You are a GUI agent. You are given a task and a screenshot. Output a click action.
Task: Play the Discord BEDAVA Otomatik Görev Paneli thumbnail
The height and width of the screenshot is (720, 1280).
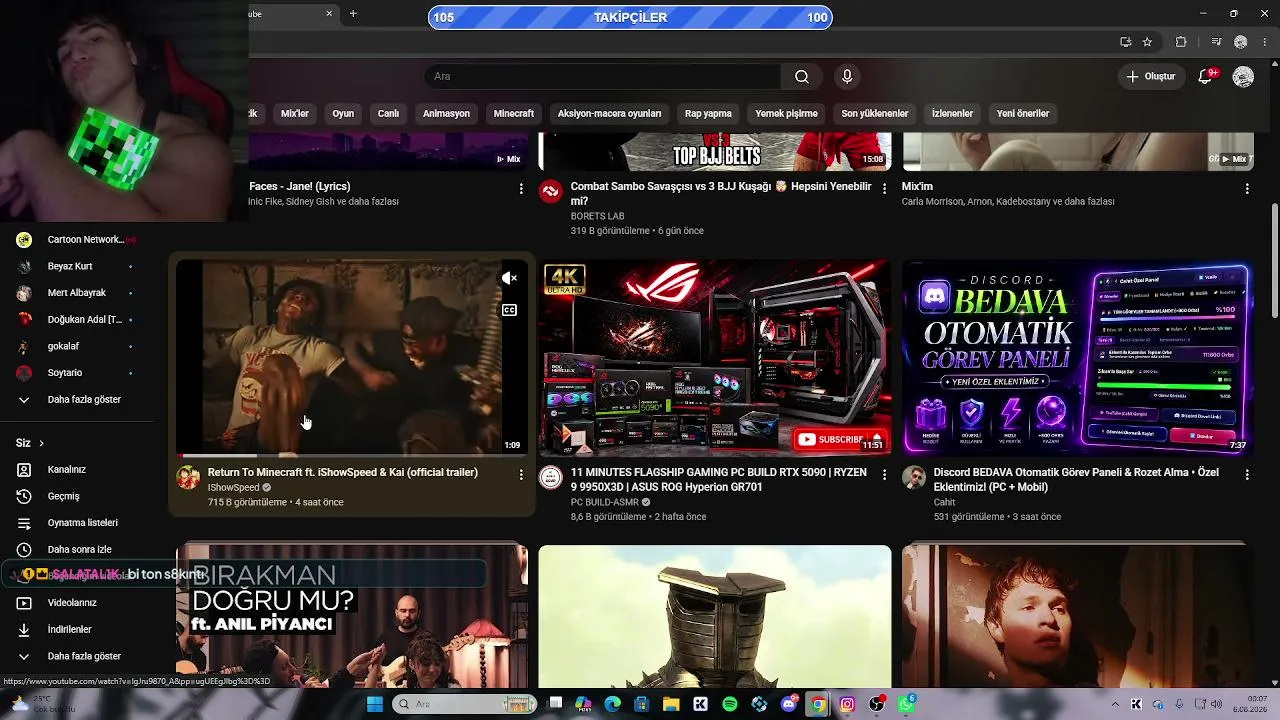click(1078, 358)
